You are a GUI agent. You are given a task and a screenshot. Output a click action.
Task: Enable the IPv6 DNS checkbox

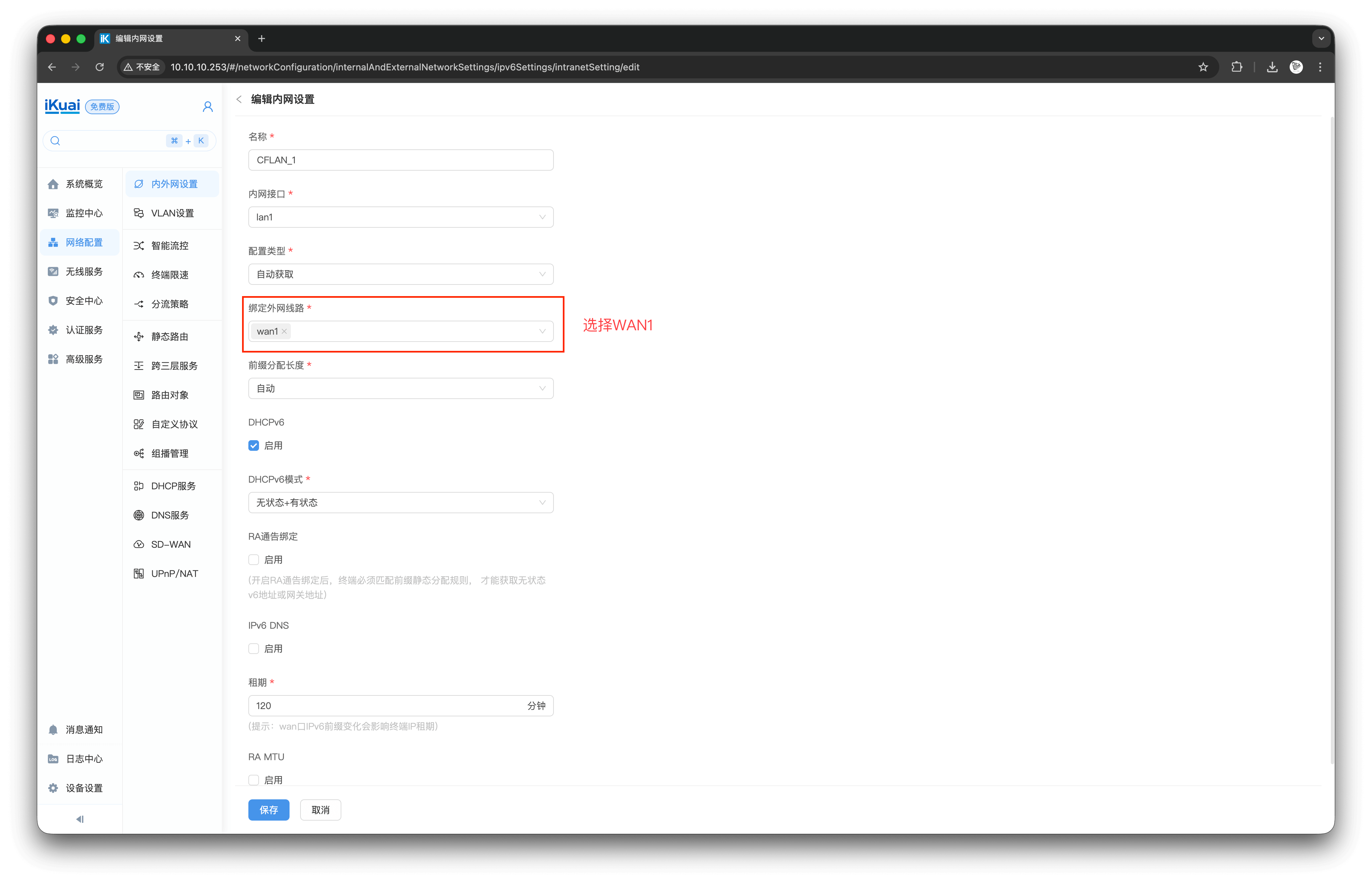(254, 649)
